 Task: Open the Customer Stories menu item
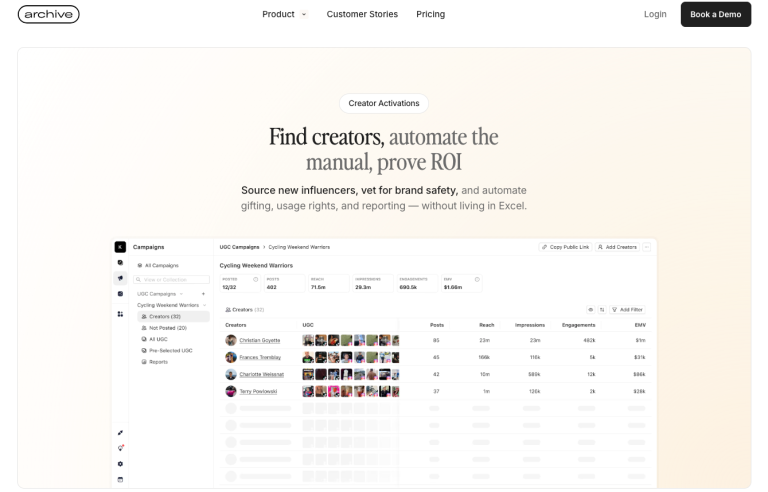362,14
